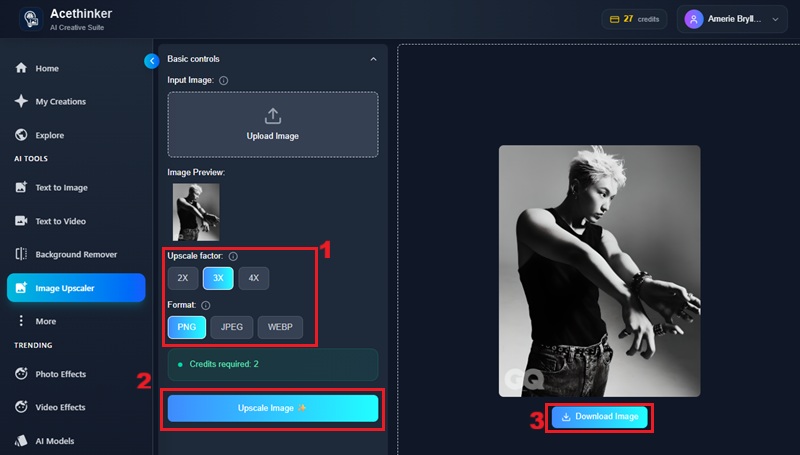Click the Upscale Image button

point(273,408)
